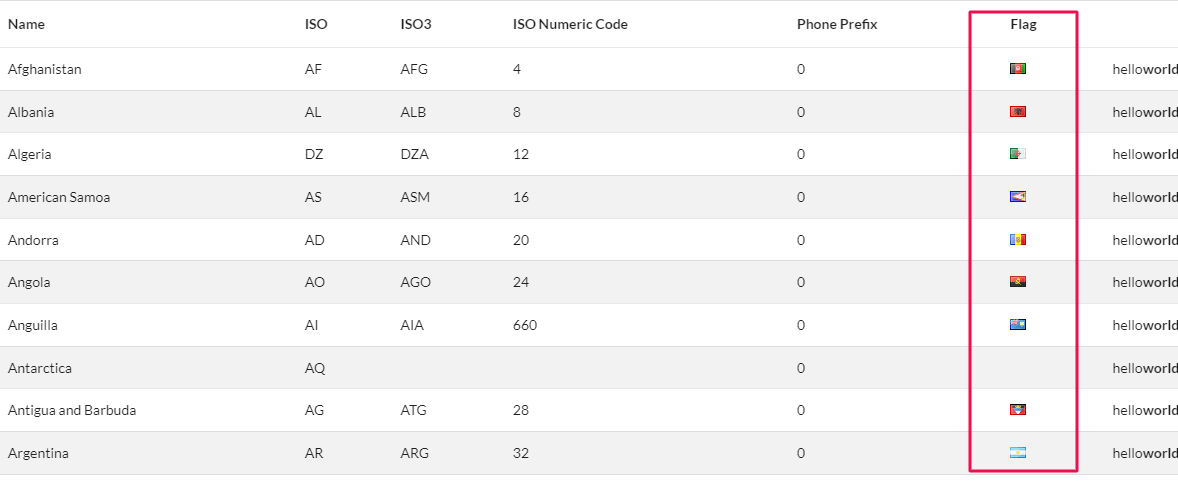The width and height of the screenshot is (1178, 486).
Task: Click the Argentina flag icon
Action: point(1018,453)
